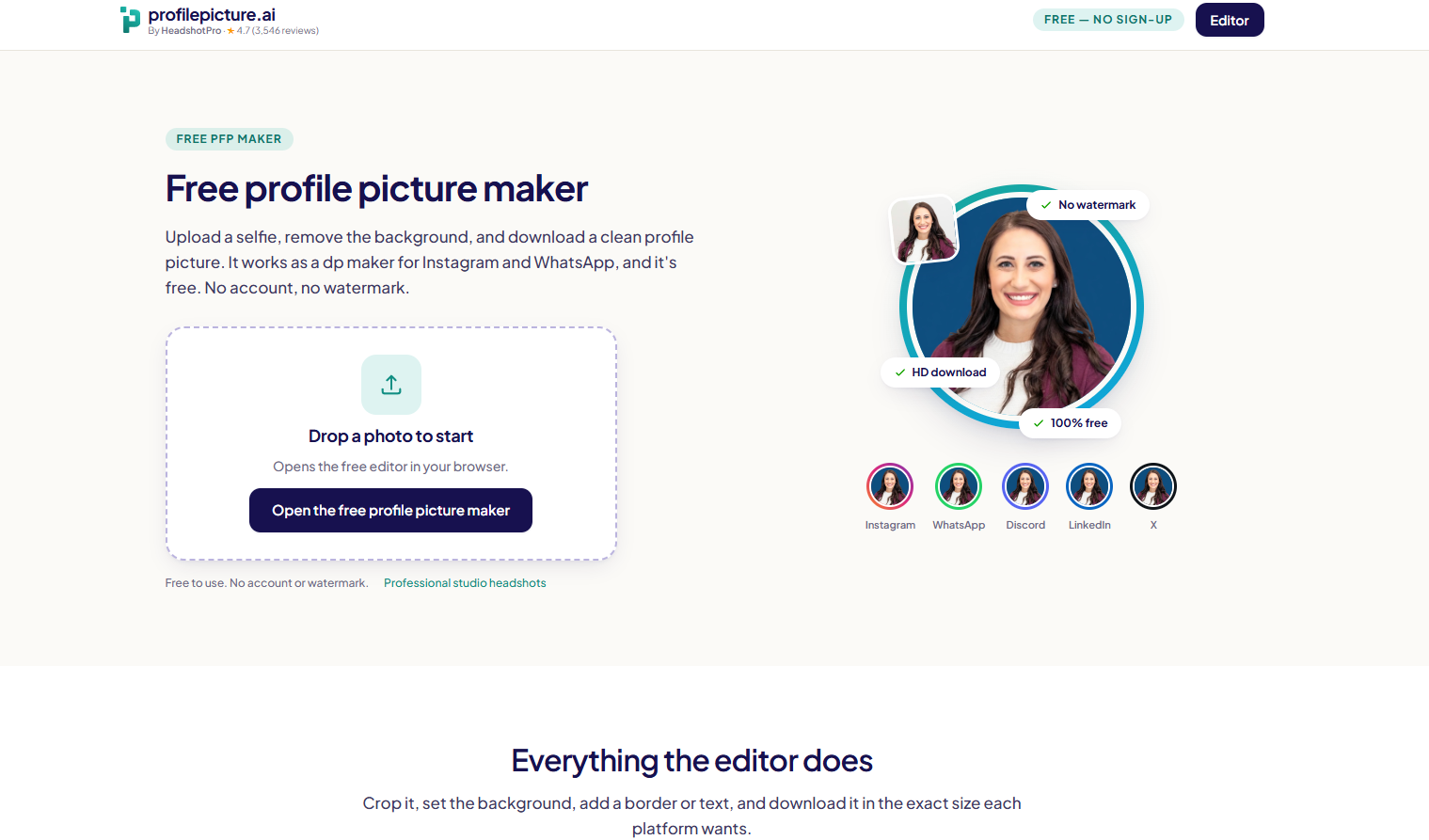1429x840 pixels.
Task: Click the HD download checkmark icon
Action: point(900,372)
